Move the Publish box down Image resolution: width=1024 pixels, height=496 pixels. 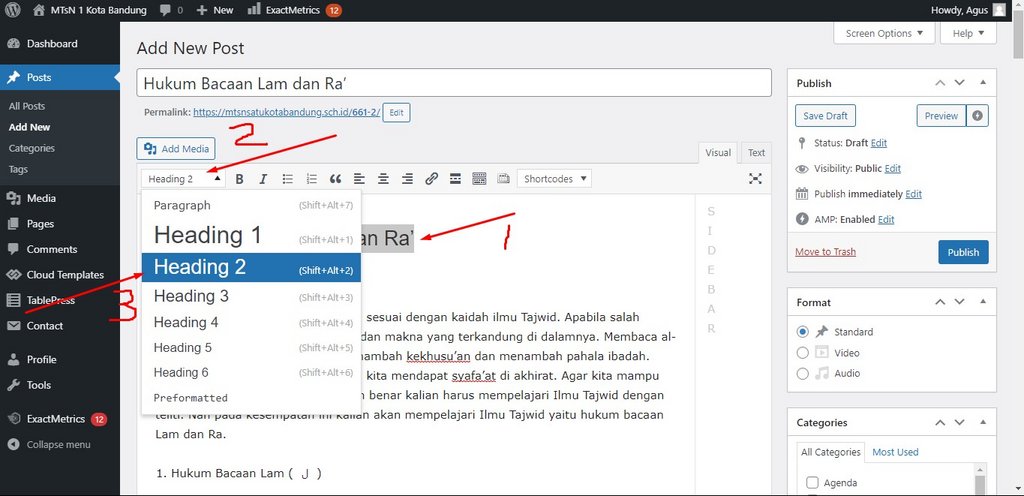pos(959,83)
